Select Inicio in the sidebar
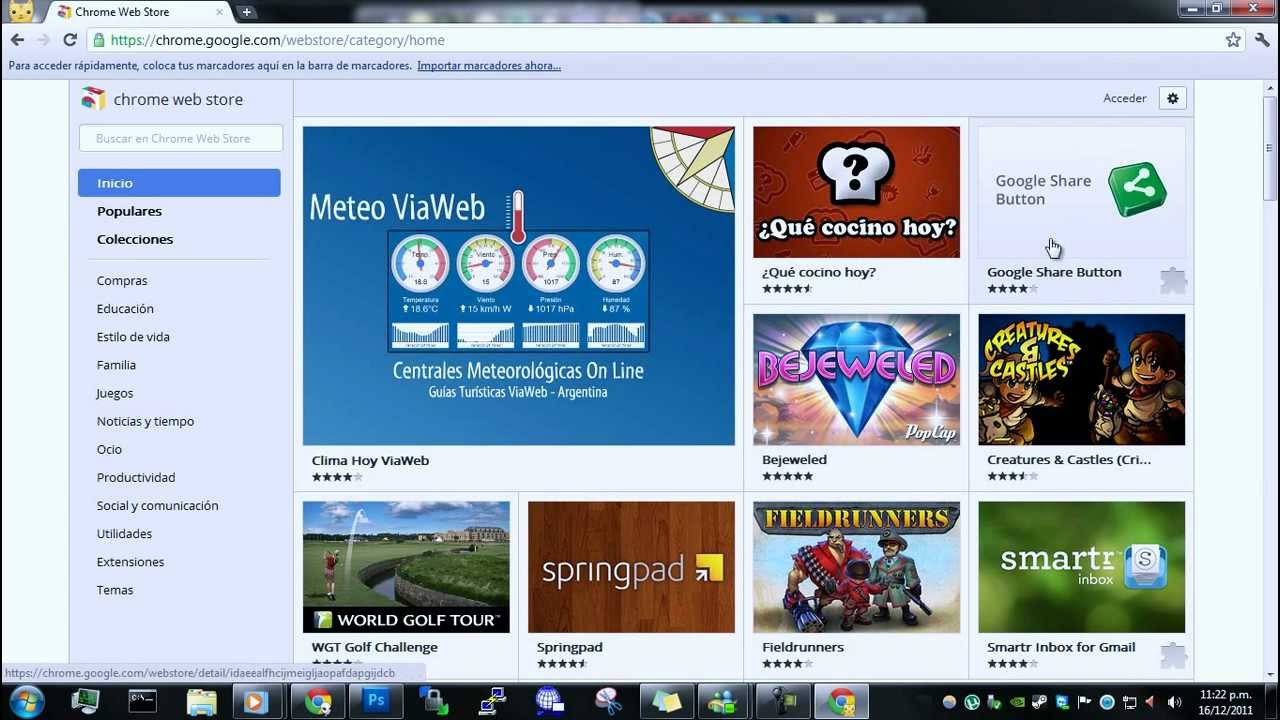 179,183
